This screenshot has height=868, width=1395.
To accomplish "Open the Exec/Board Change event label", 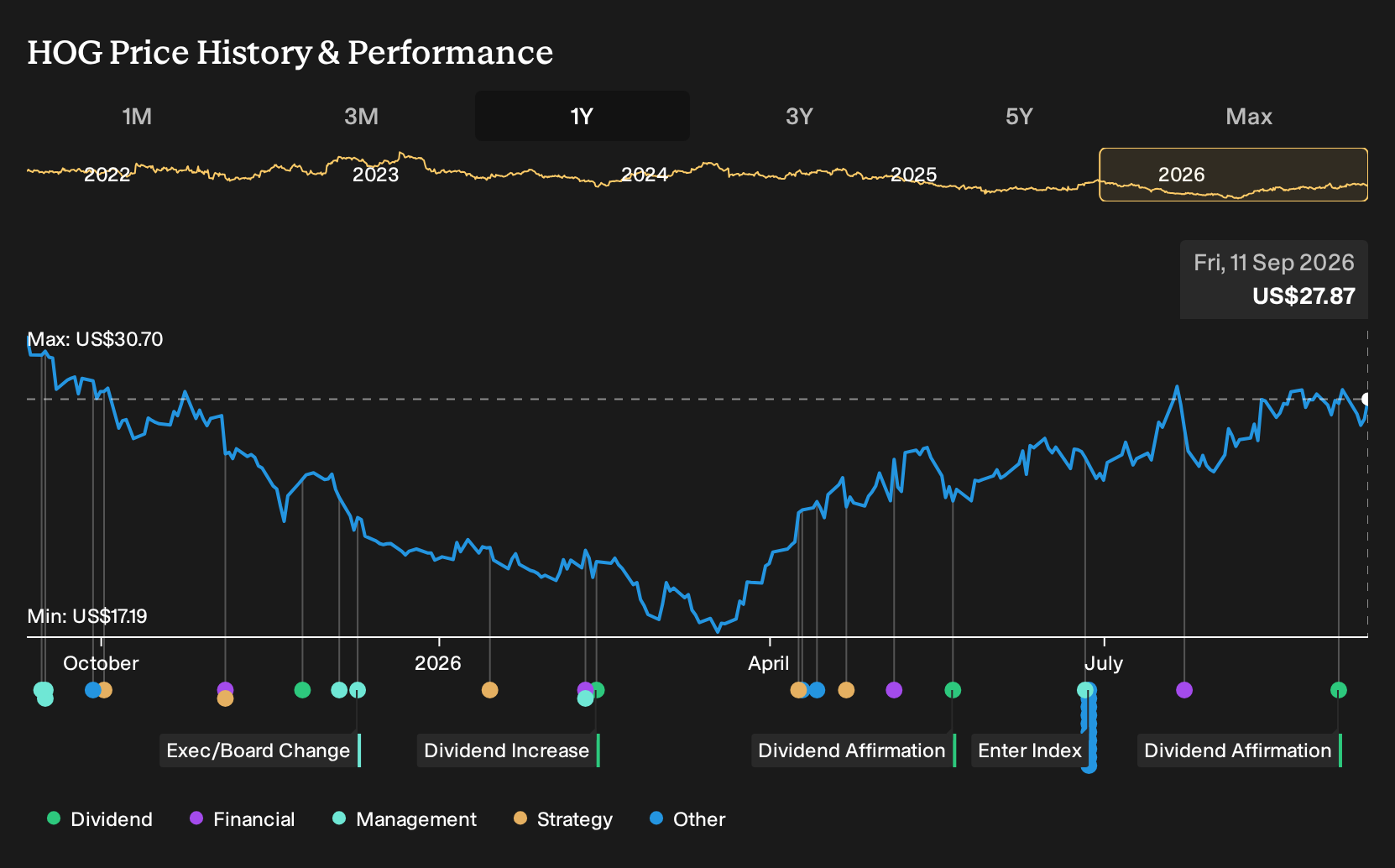I will [x=260, y=750].
